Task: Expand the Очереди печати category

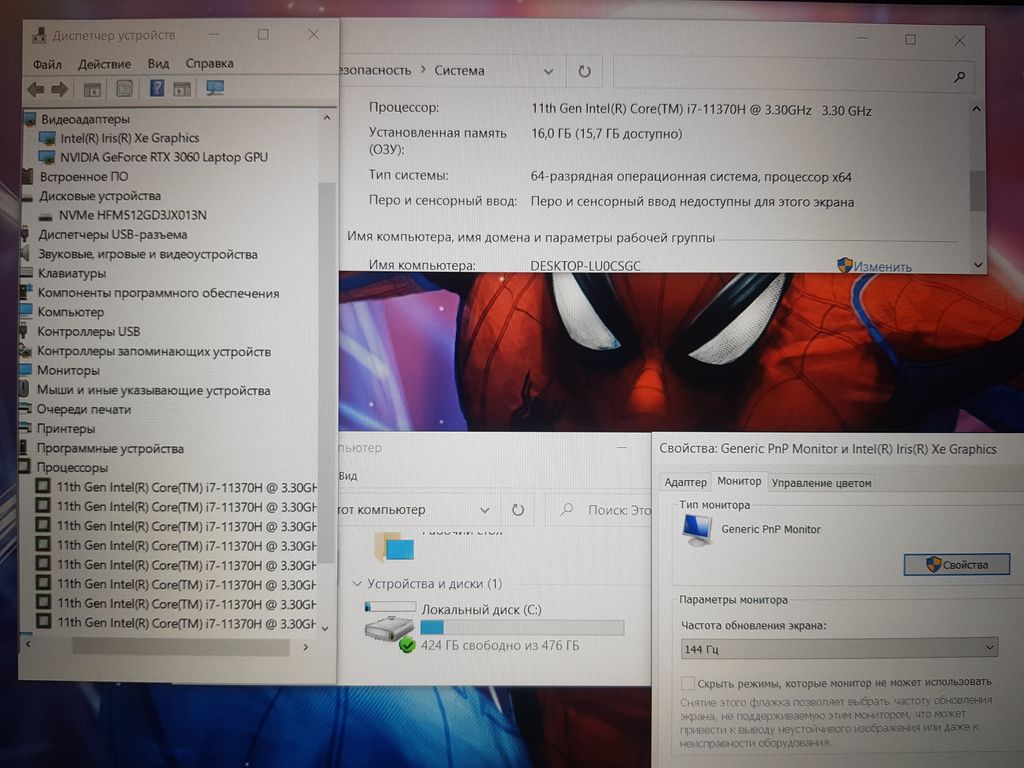Action: point(84,409)
